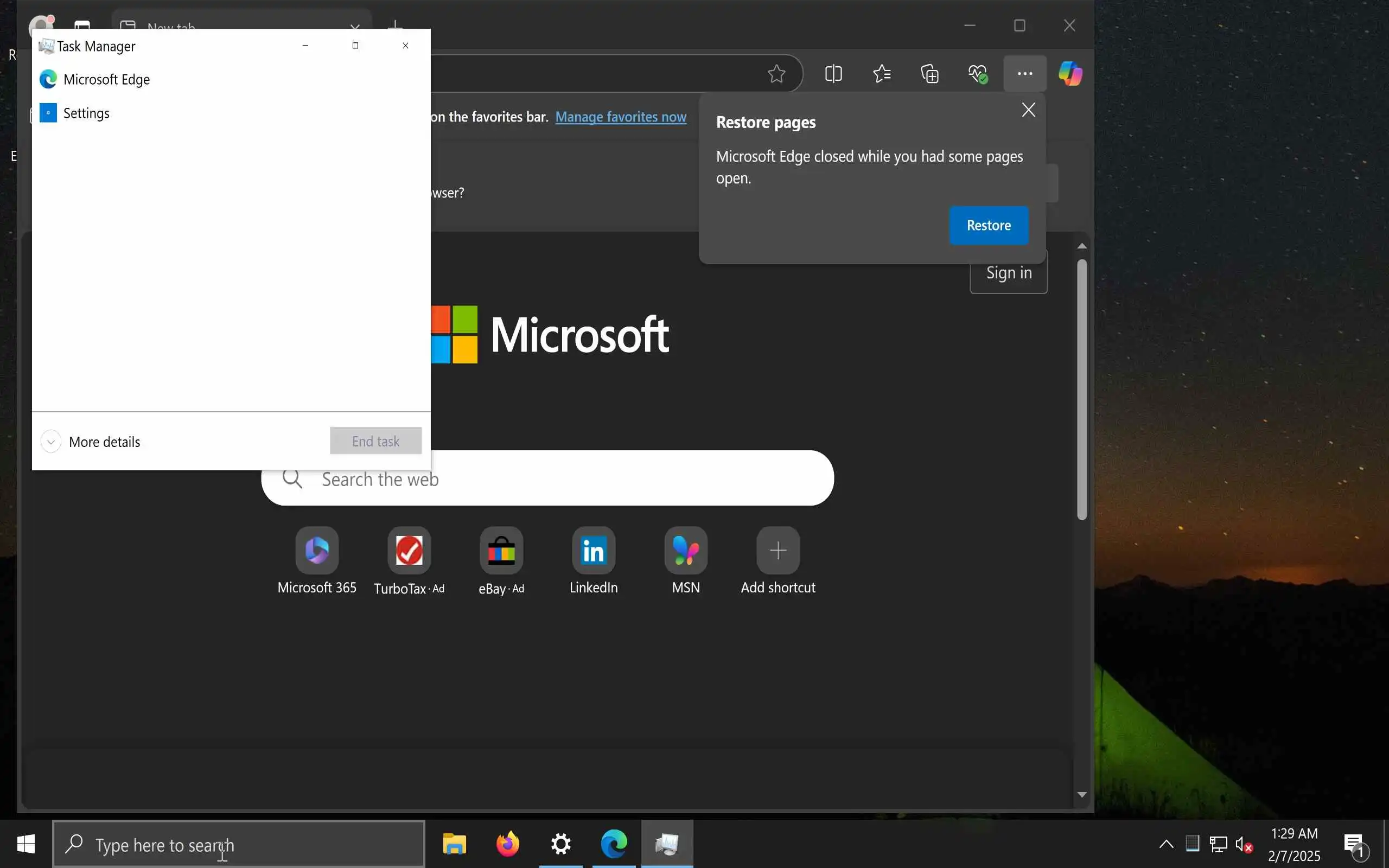This screenshot has width=1389, height=868.
Task: Click the Copilot icon in Edge toolbar
Action: click(1070, 73)
